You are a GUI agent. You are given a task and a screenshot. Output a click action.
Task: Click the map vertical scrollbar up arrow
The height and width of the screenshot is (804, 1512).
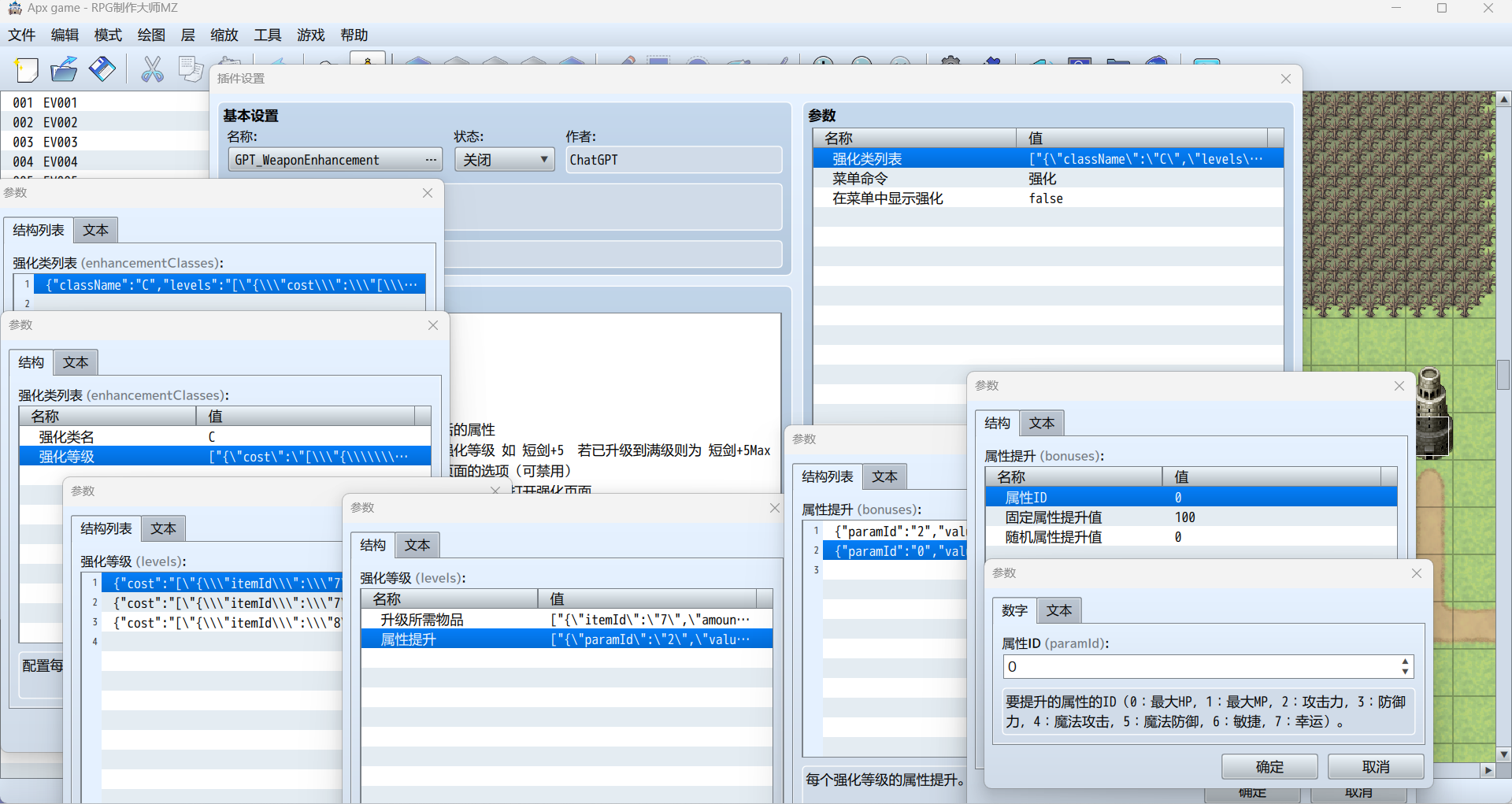pyautogui.click(x=1504, y=99)
